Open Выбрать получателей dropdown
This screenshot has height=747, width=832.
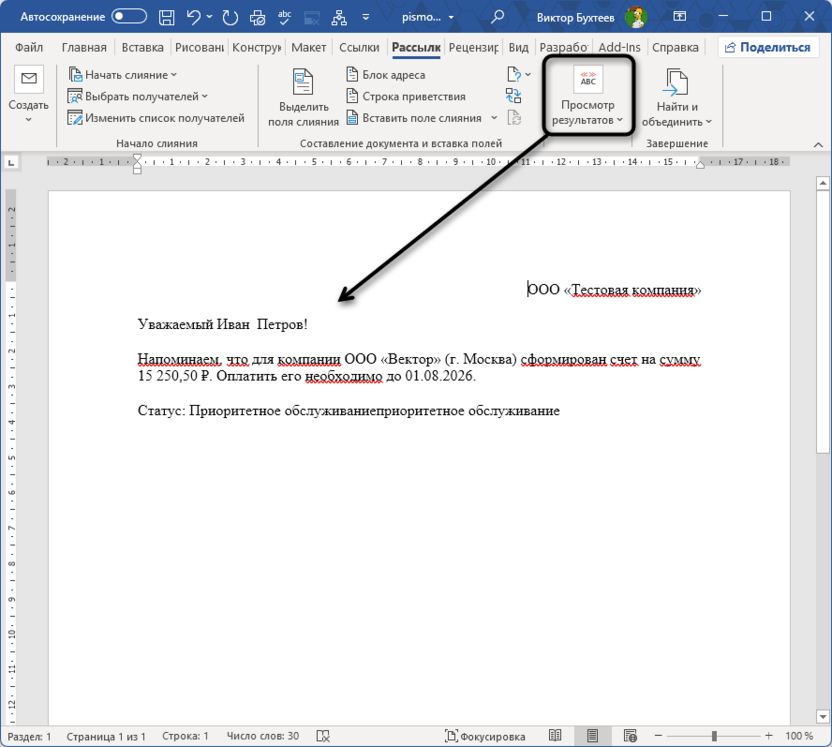tap(137, 97)
